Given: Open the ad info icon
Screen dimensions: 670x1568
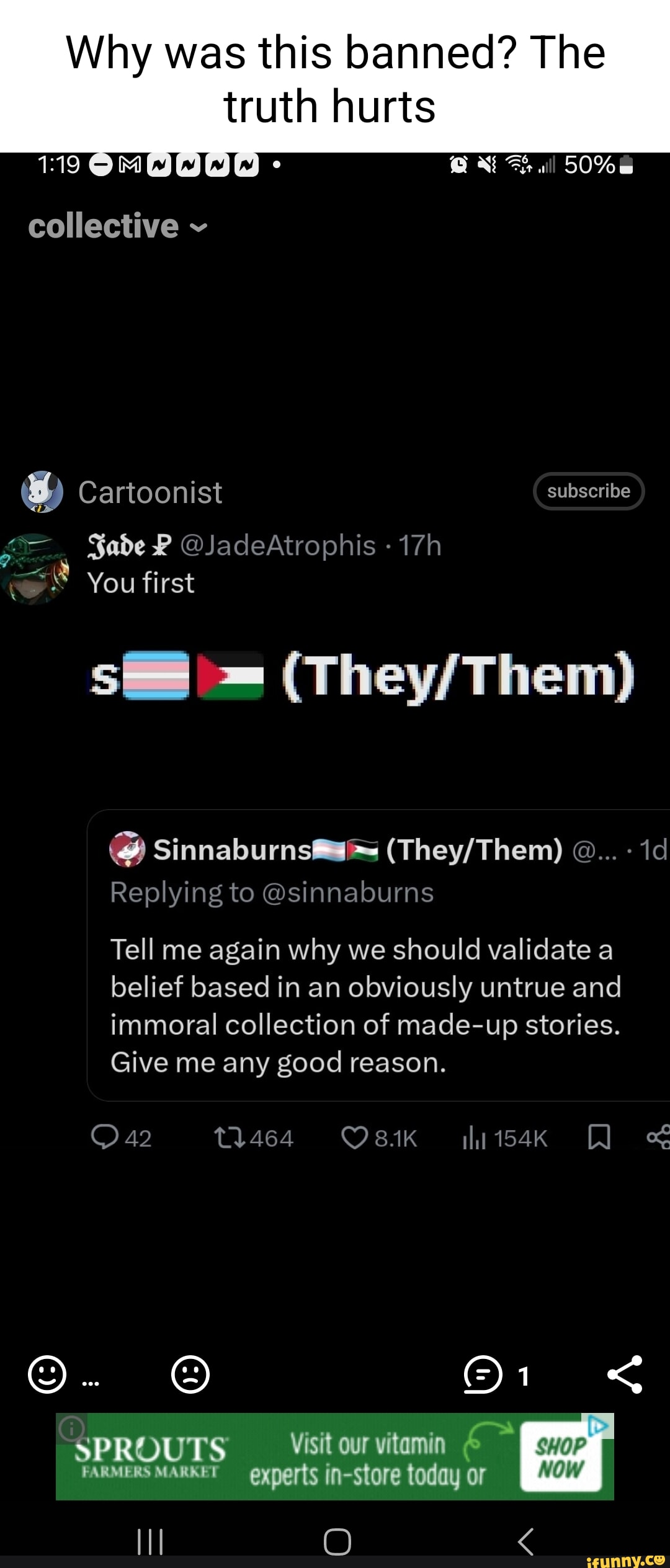Looking at the screenshot, I should pyautogui.click(x=72, y=1428).
